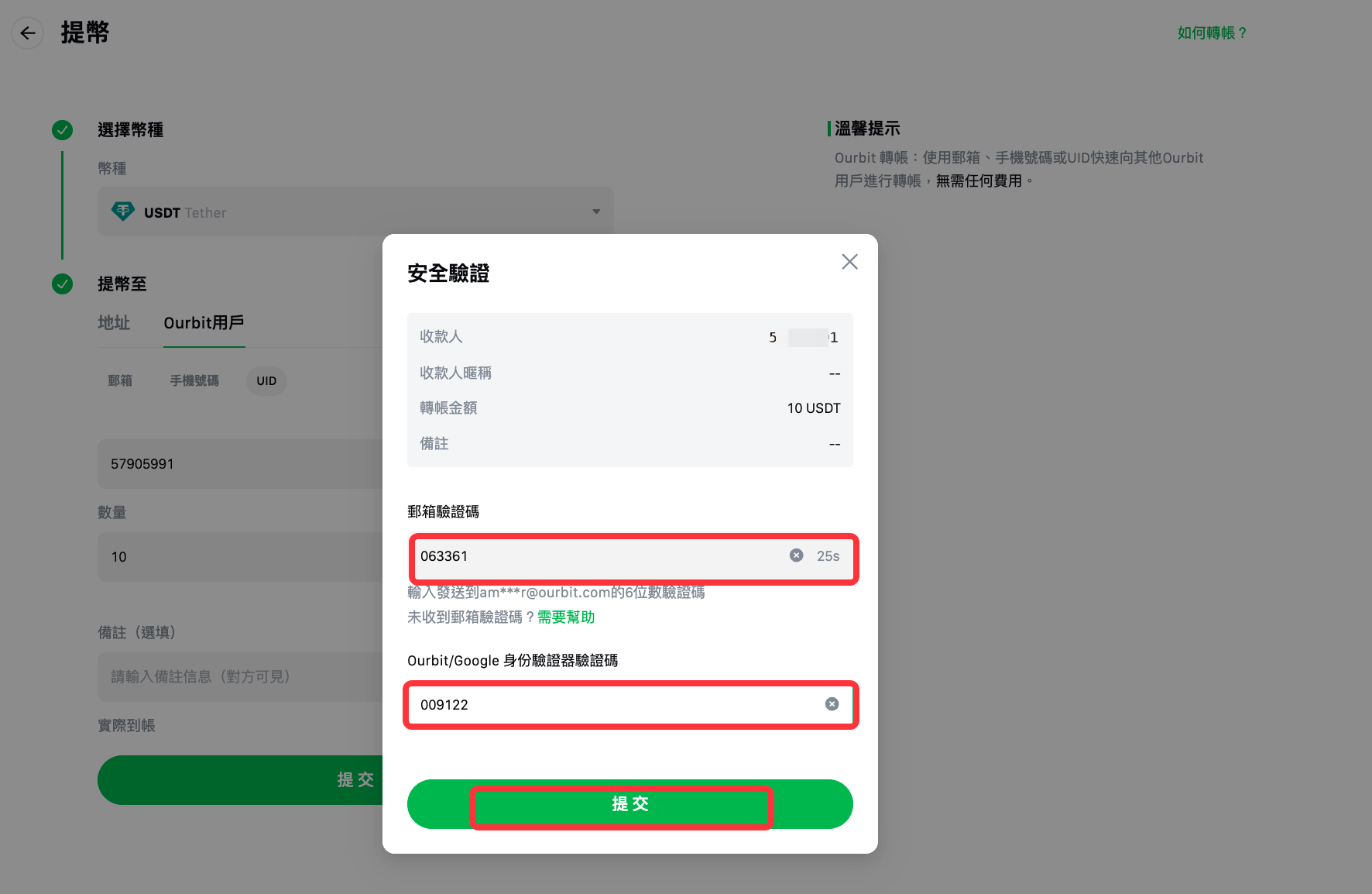
Task: Choose the 手機號碼 recipient option
Action: click(194, 381)
